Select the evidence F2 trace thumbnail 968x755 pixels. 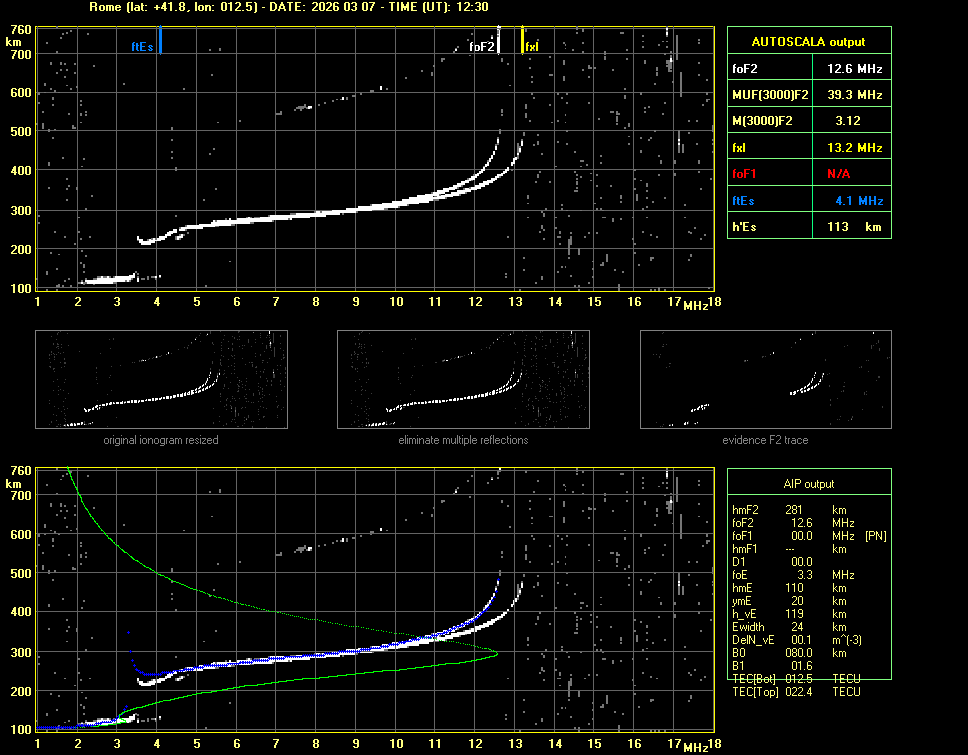pos(765,379)
